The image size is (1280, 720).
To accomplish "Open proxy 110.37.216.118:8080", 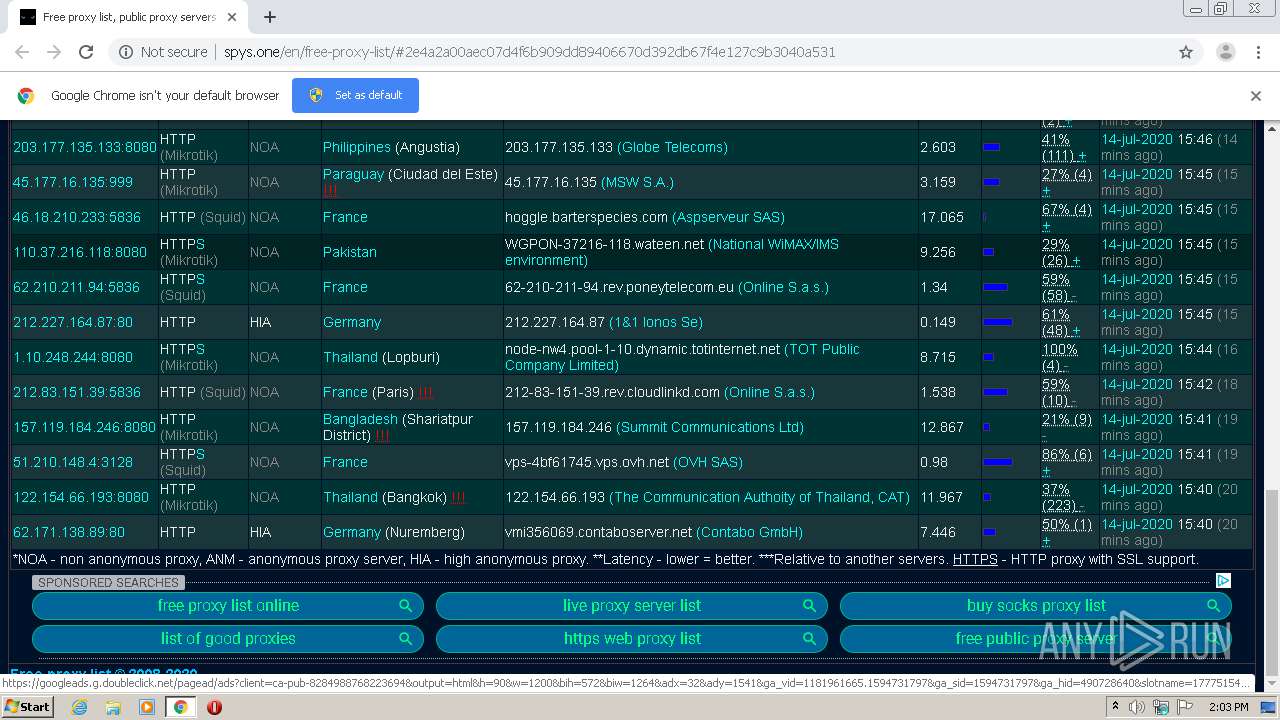I will pos(80,252).
